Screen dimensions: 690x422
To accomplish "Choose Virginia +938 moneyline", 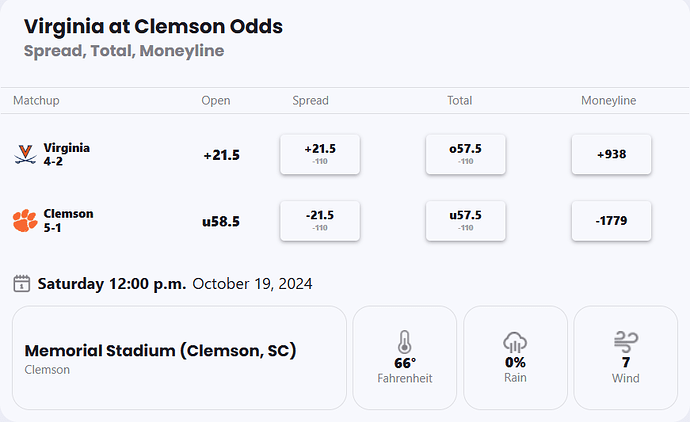I will point(611,154).
